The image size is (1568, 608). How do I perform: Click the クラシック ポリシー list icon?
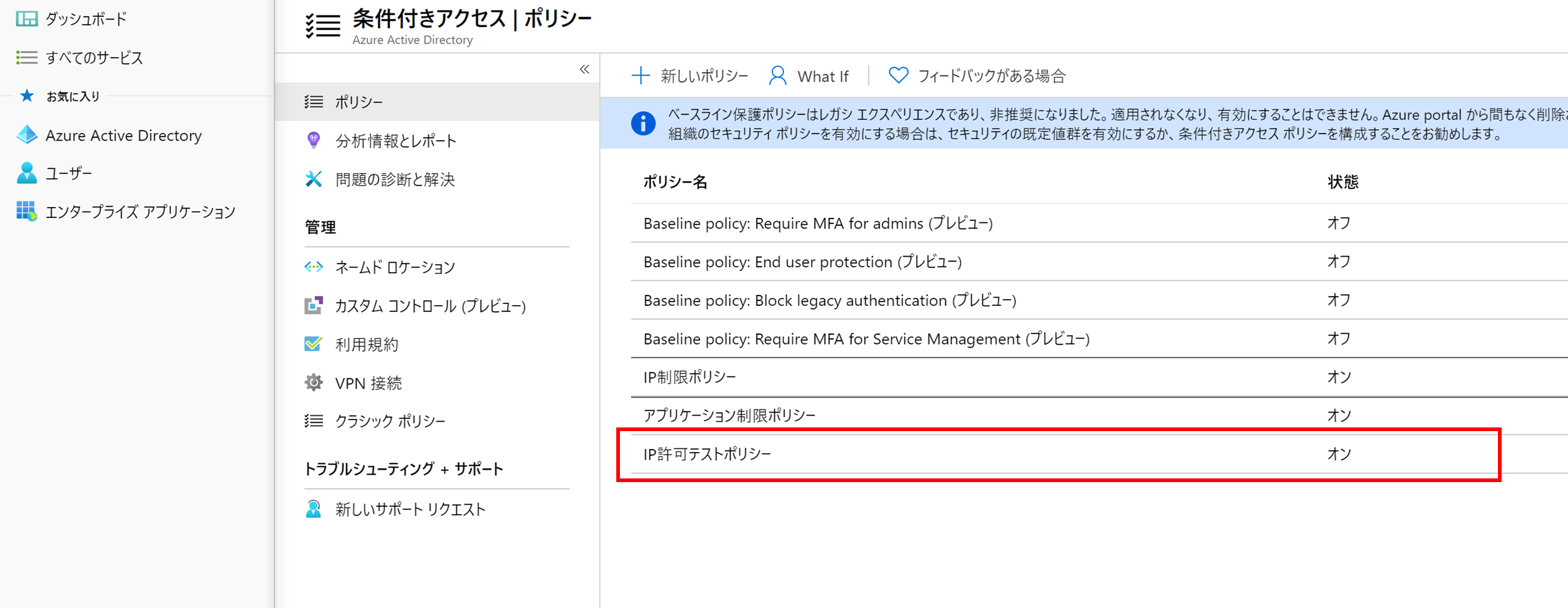pyautogui.click(x=313, y=421)
